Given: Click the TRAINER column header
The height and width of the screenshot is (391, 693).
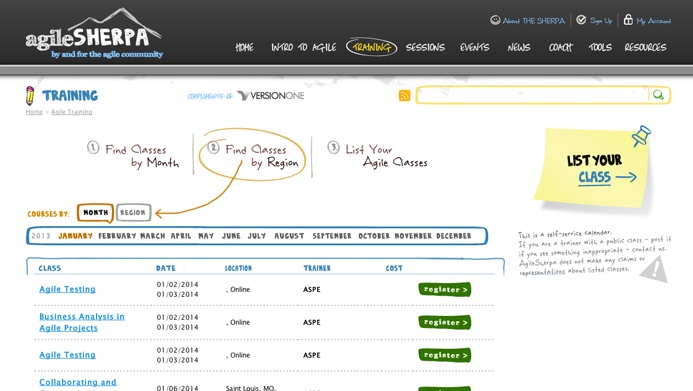Looking at the screenshot, I should point(317,268).
